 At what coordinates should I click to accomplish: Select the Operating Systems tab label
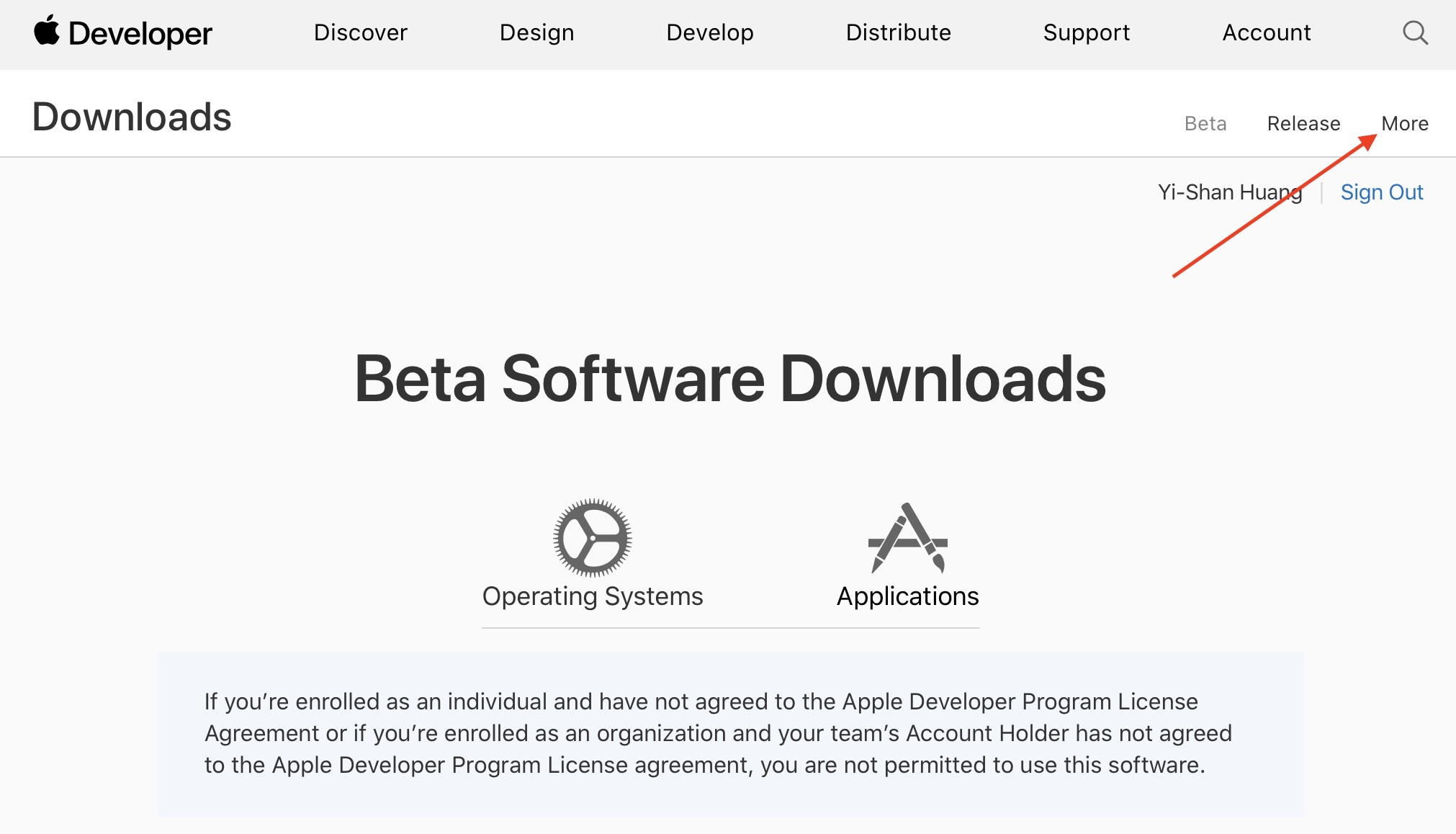point(592,596)
